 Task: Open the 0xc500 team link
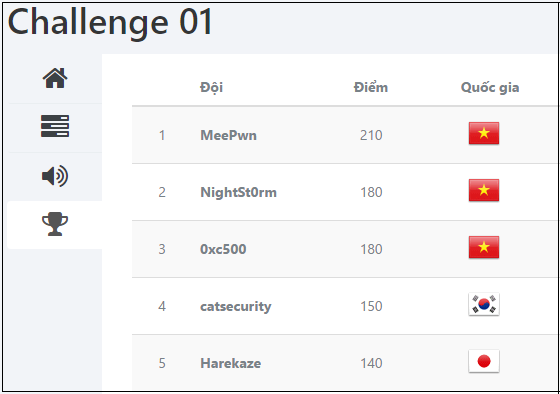coord(223,249)
